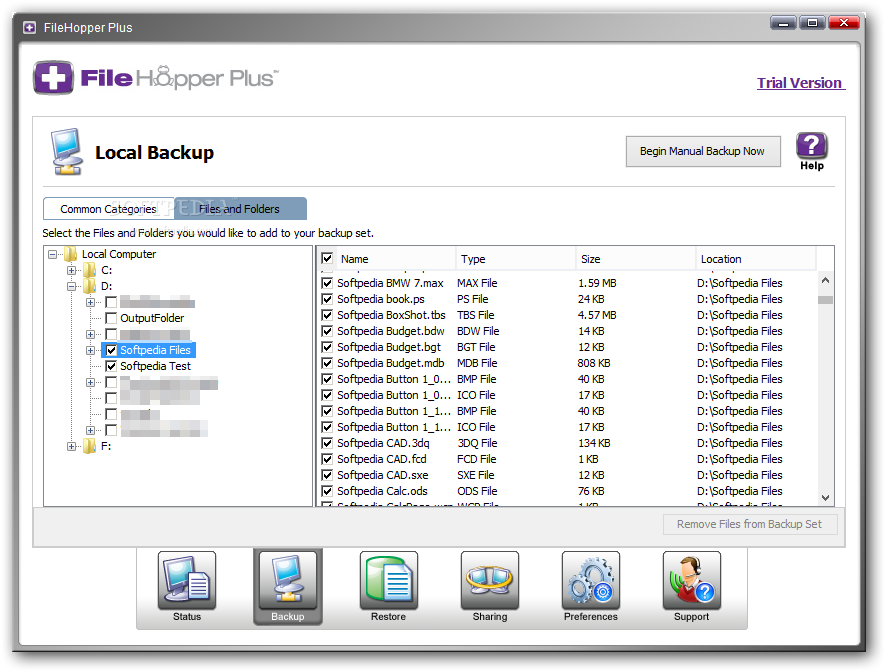This screenshot has height=672, width=886.
Task: Select the OutputFolder tree item
Action: coord(152,318)
